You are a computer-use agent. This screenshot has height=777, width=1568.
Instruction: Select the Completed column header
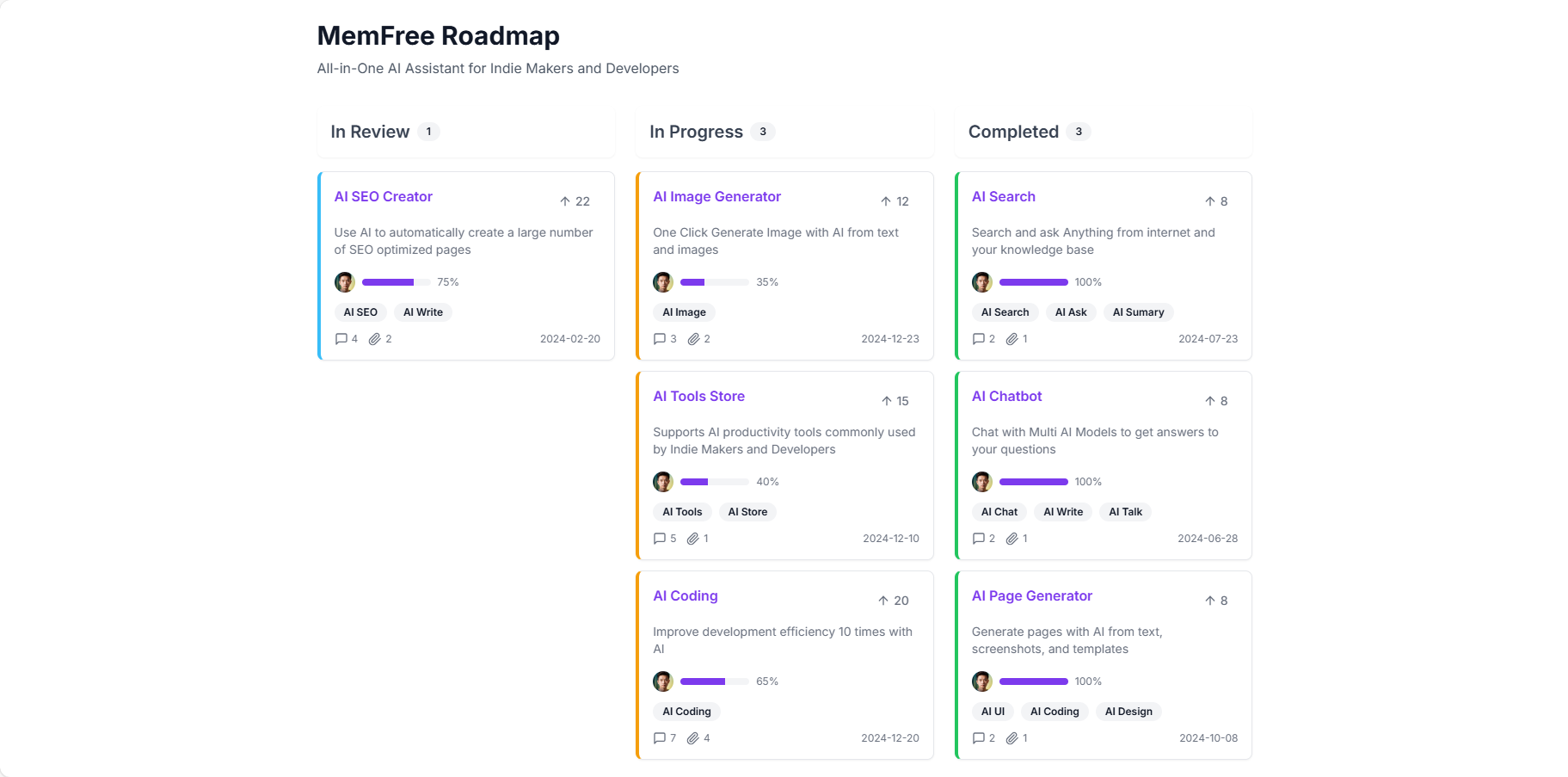tap(1013, 132)
